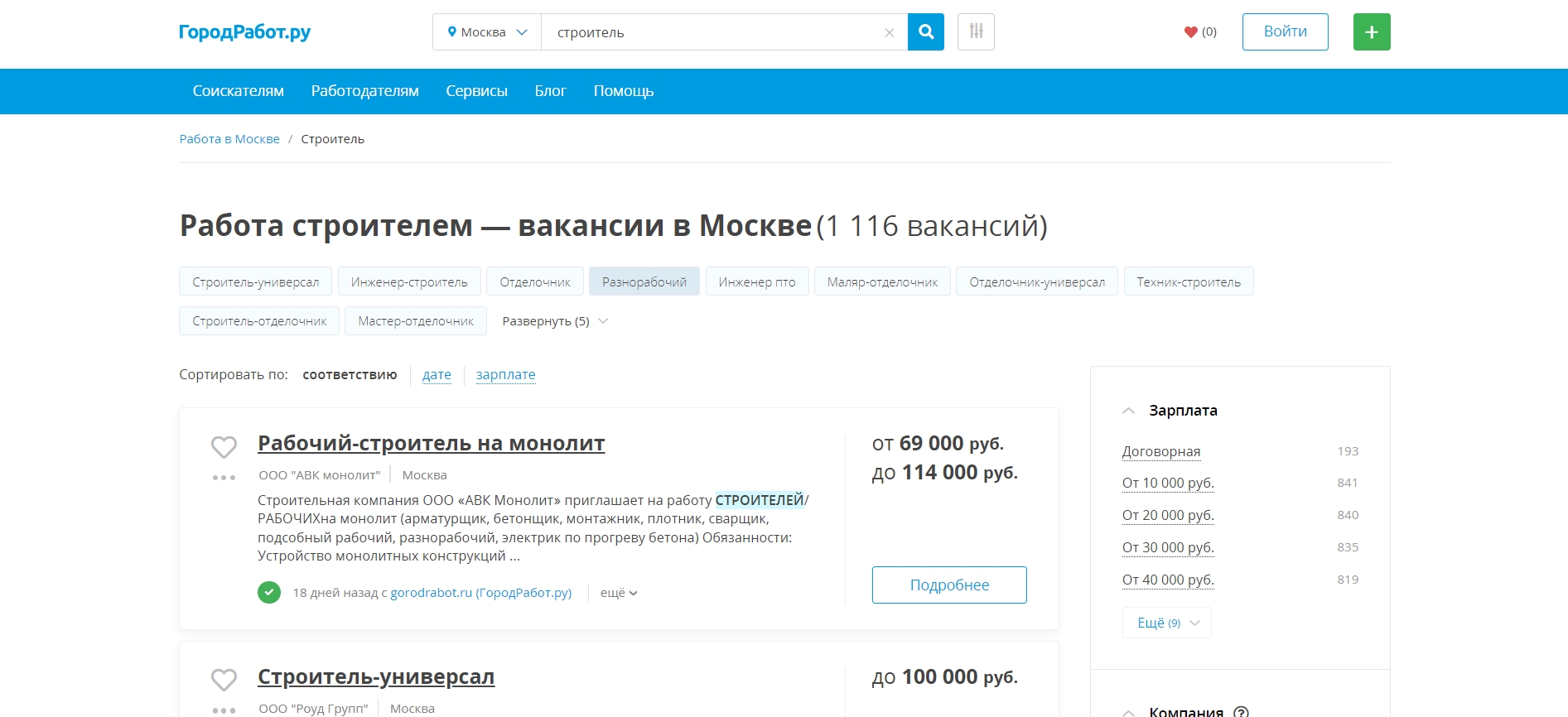Click ООО "Роуд Групп" company name
Screen dimensions: 1568x717
[313, 709]
